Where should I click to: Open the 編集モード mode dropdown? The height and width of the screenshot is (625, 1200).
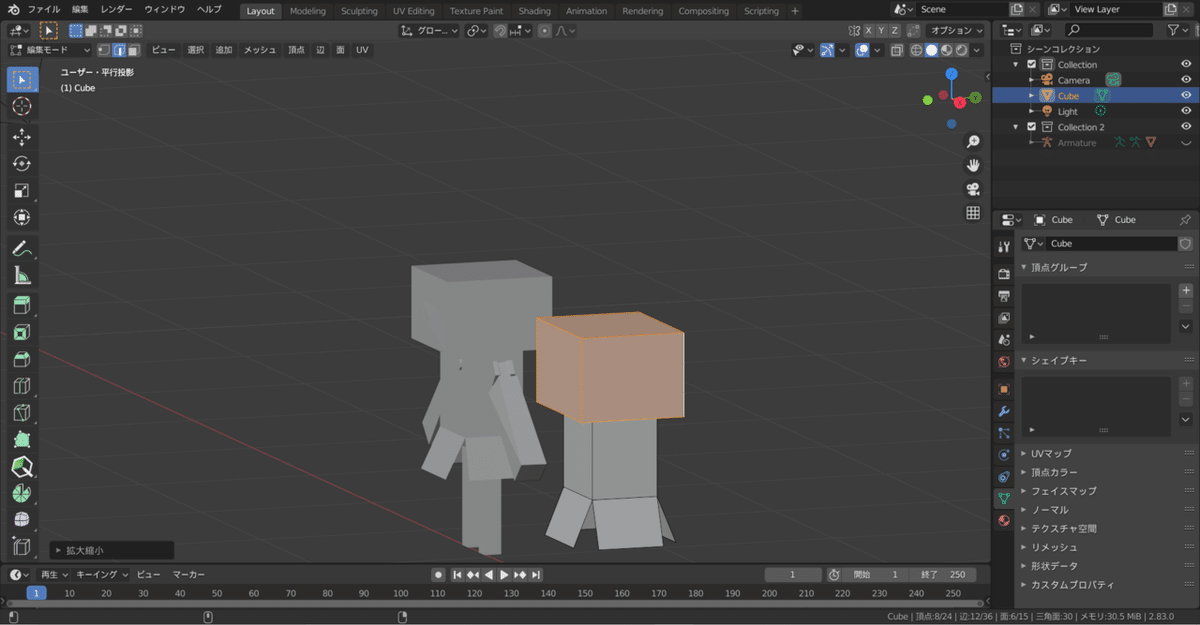[50, 50]
